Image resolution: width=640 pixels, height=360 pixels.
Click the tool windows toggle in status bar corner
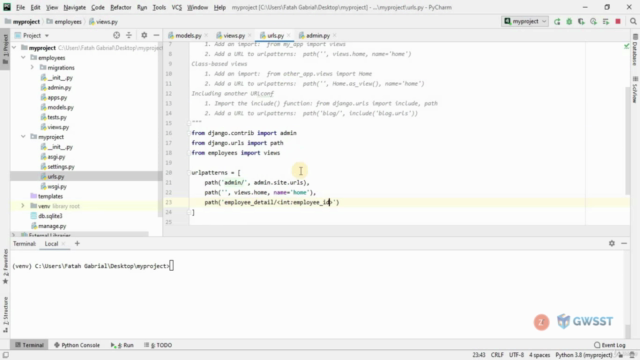(5, 355)
